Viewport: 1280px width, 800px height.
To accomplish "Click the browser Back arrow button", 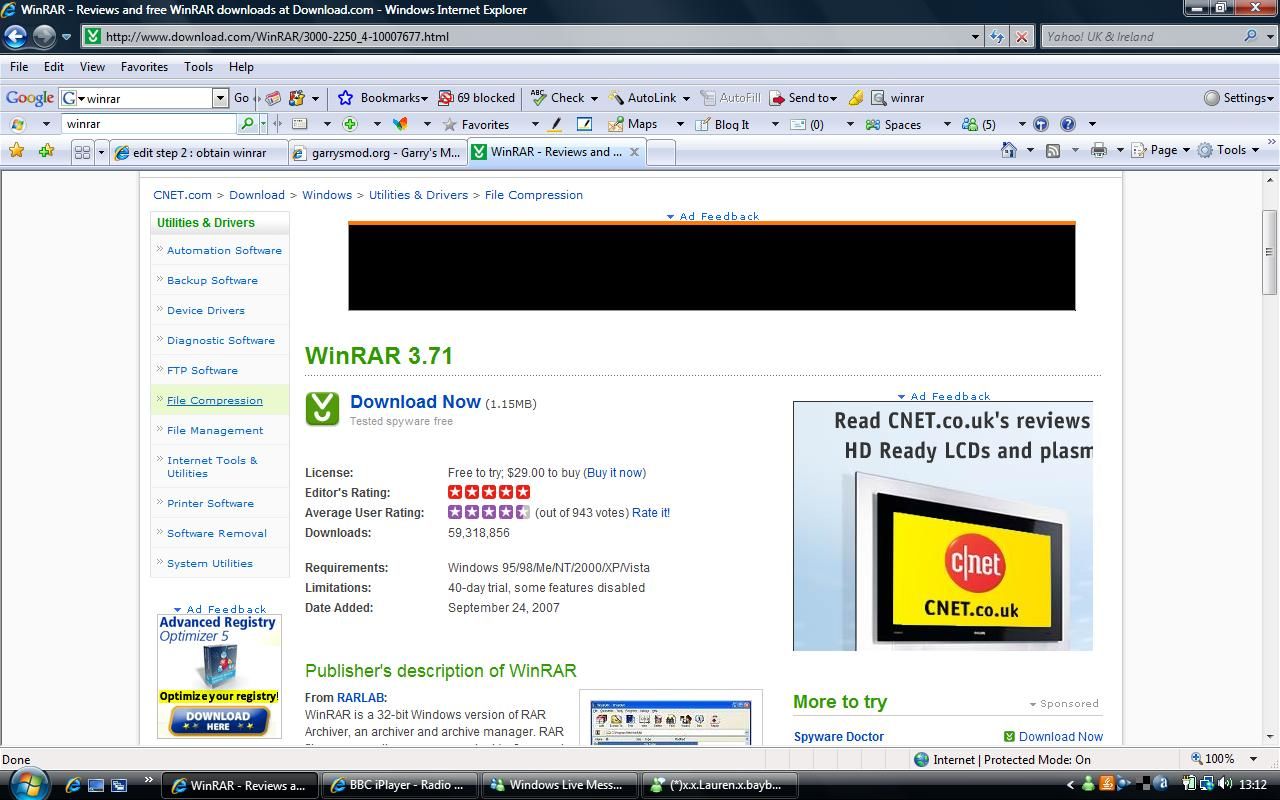I will pyautogui.click(x=15, y=37).
